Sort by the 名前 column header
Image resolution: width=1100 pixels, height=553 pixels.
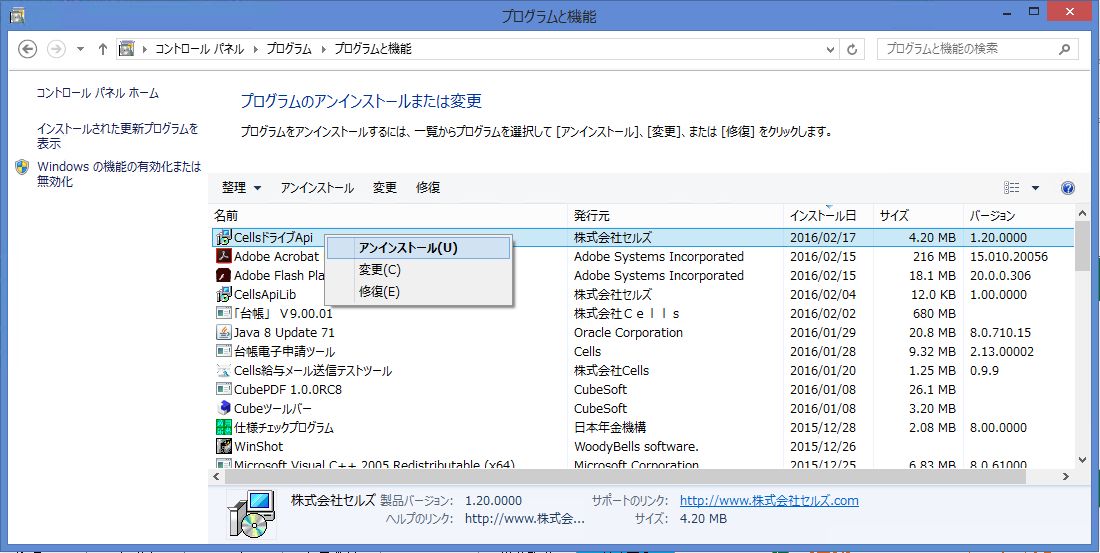[x=388, y=216]
